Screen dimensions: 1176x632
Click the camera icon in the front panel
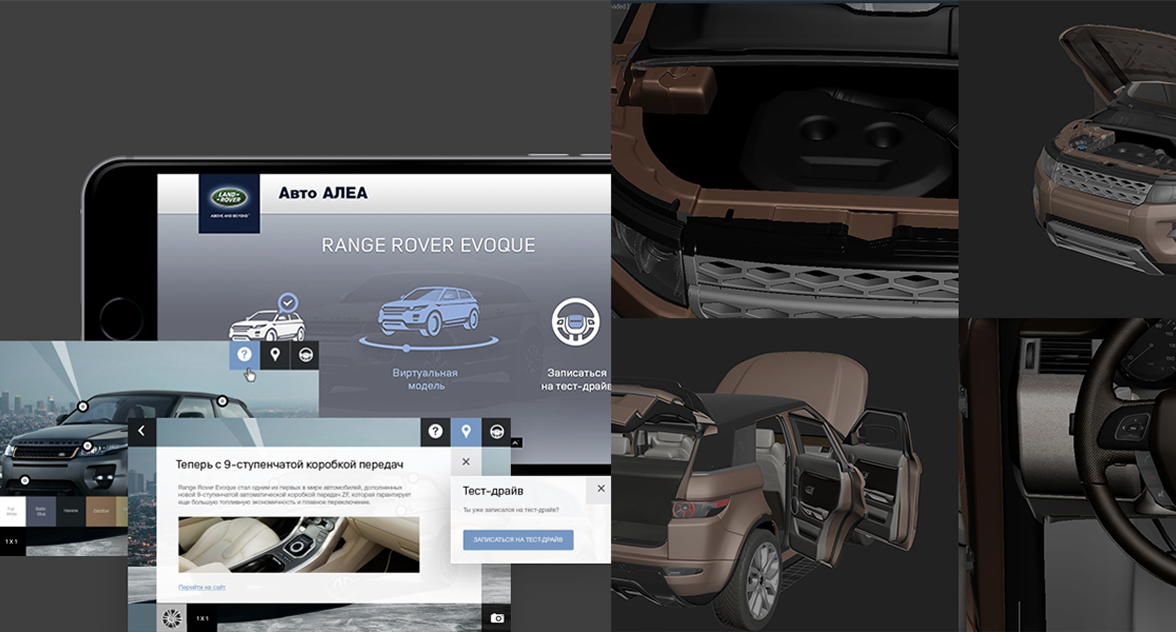pyautogui.click(x=496, y=618)
